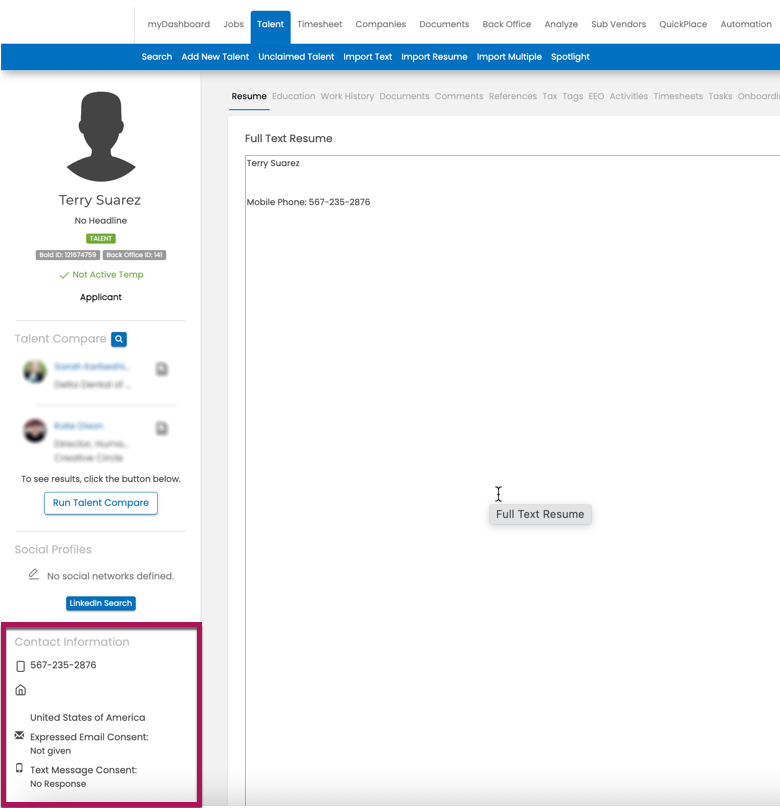The image size is (780, 808).
Task: Click the LinkedIn Search button
Action: (101, 603)
